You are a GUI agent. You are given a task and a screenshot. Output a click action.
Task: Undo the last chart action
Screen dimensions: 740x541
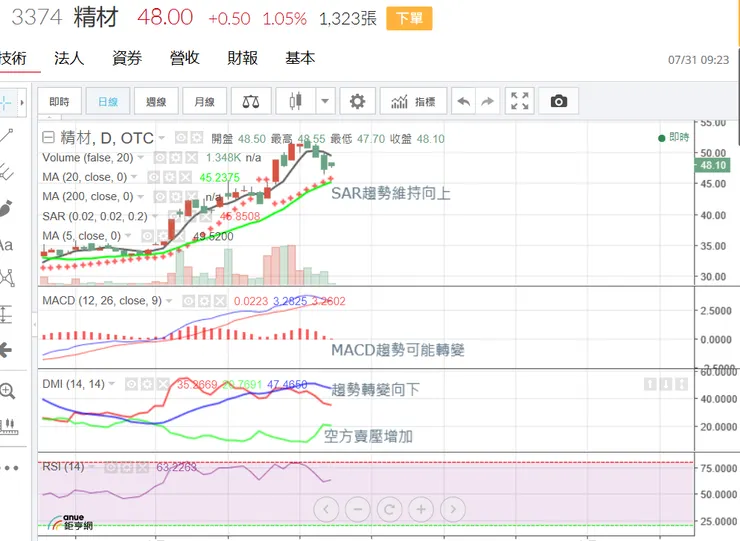(x=463, y=101)
